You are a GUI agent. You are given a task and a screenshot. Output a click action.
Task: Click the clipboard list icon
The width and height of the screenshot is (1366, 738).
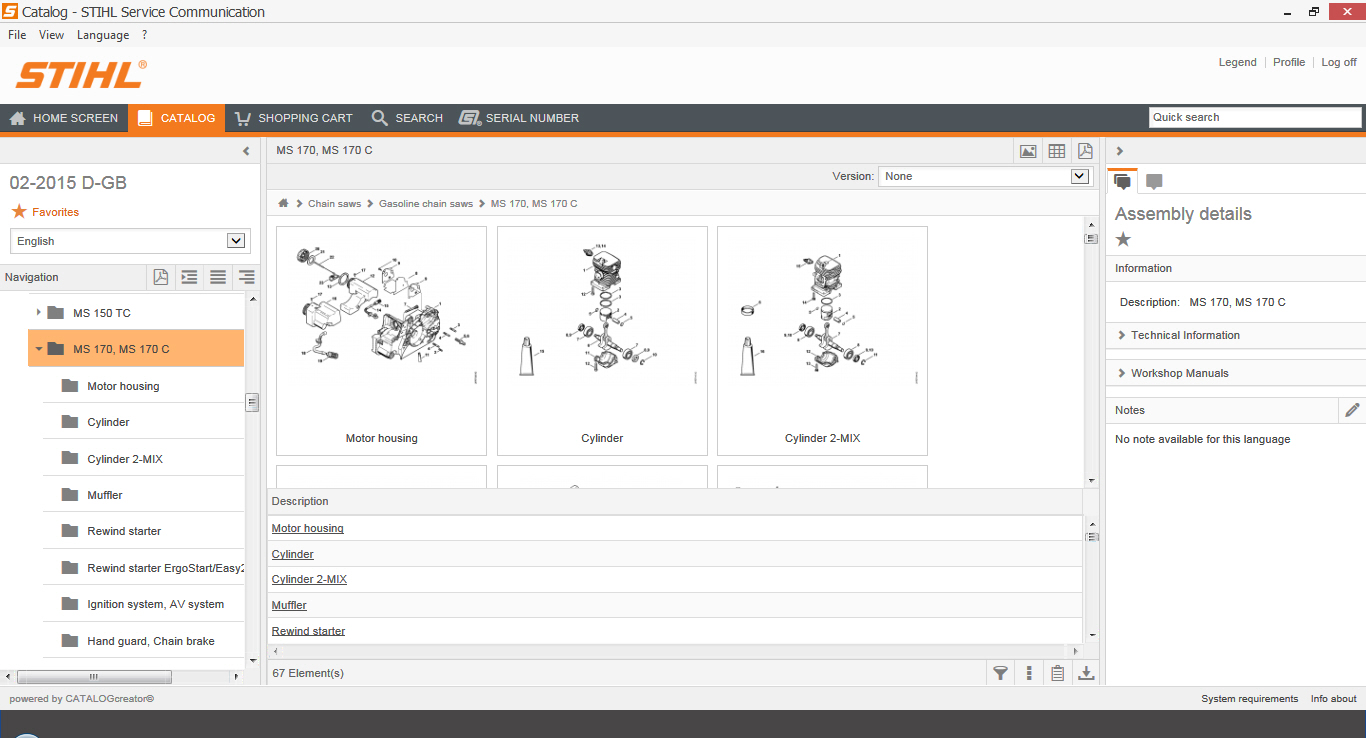[x=1057, y=673]
